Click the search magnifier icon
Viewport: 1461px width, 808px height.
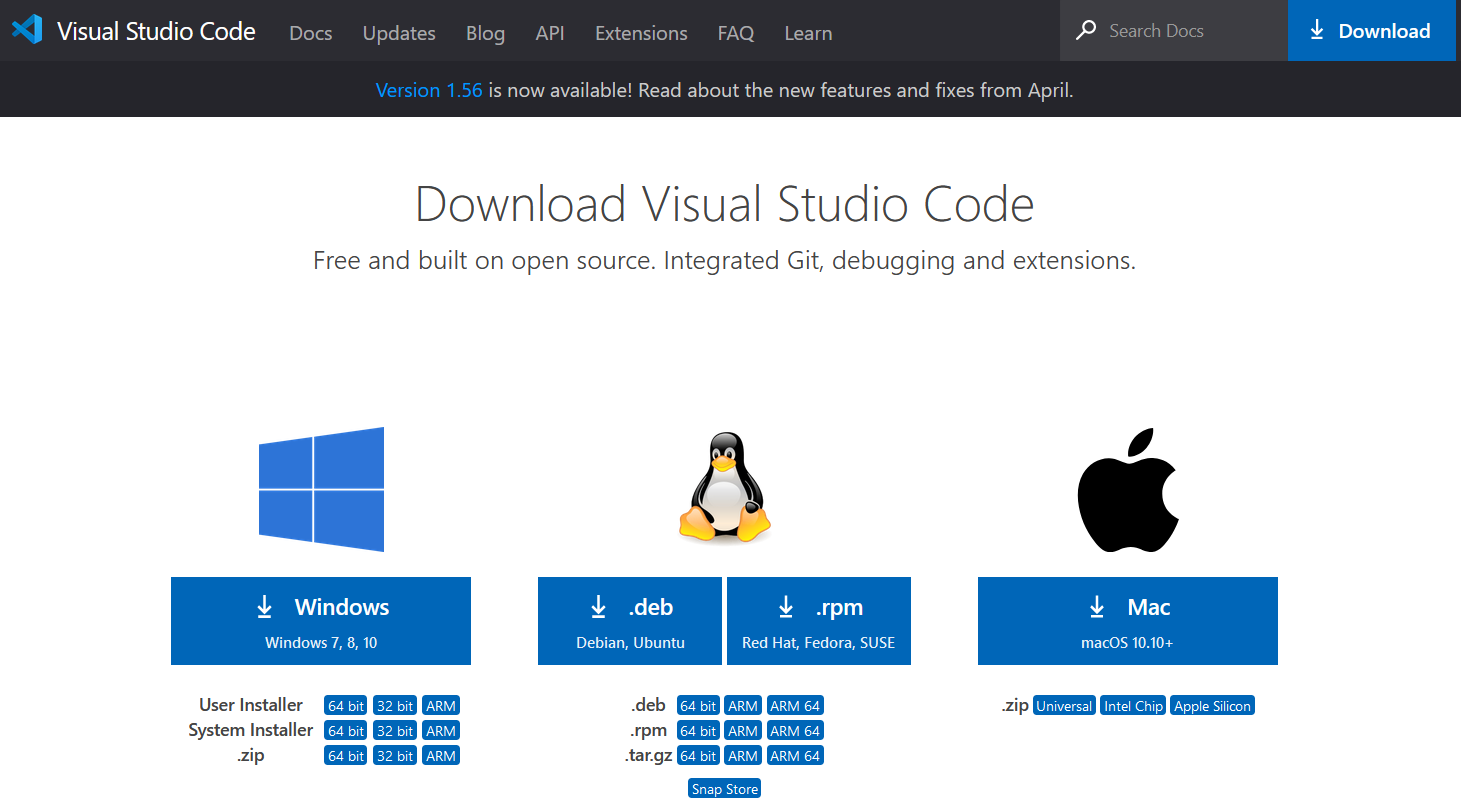tap(1086, 30)
